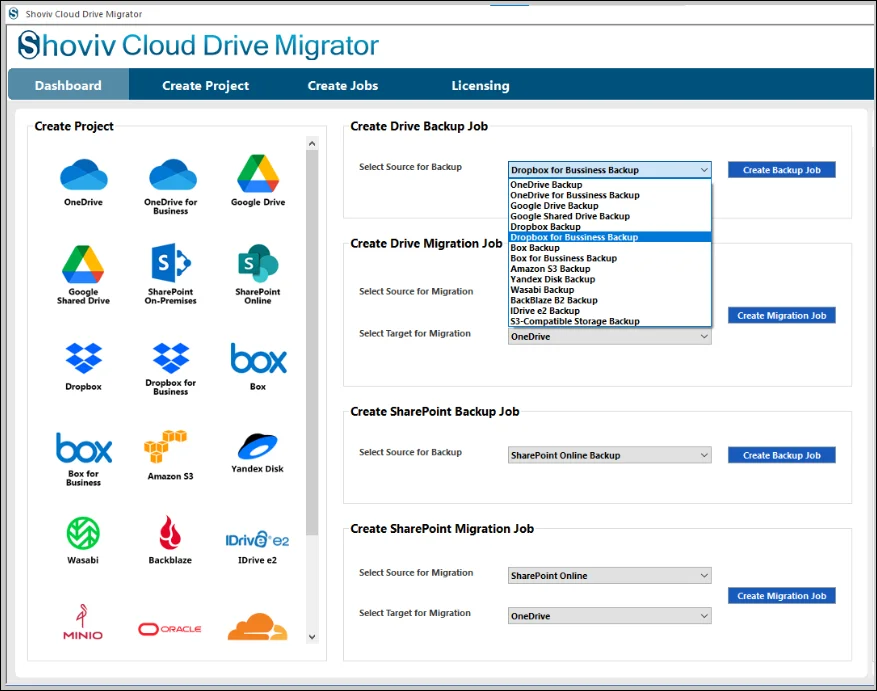
Task: Select the Box project icon
Action: pyautogui.click(x=258, y=359)
